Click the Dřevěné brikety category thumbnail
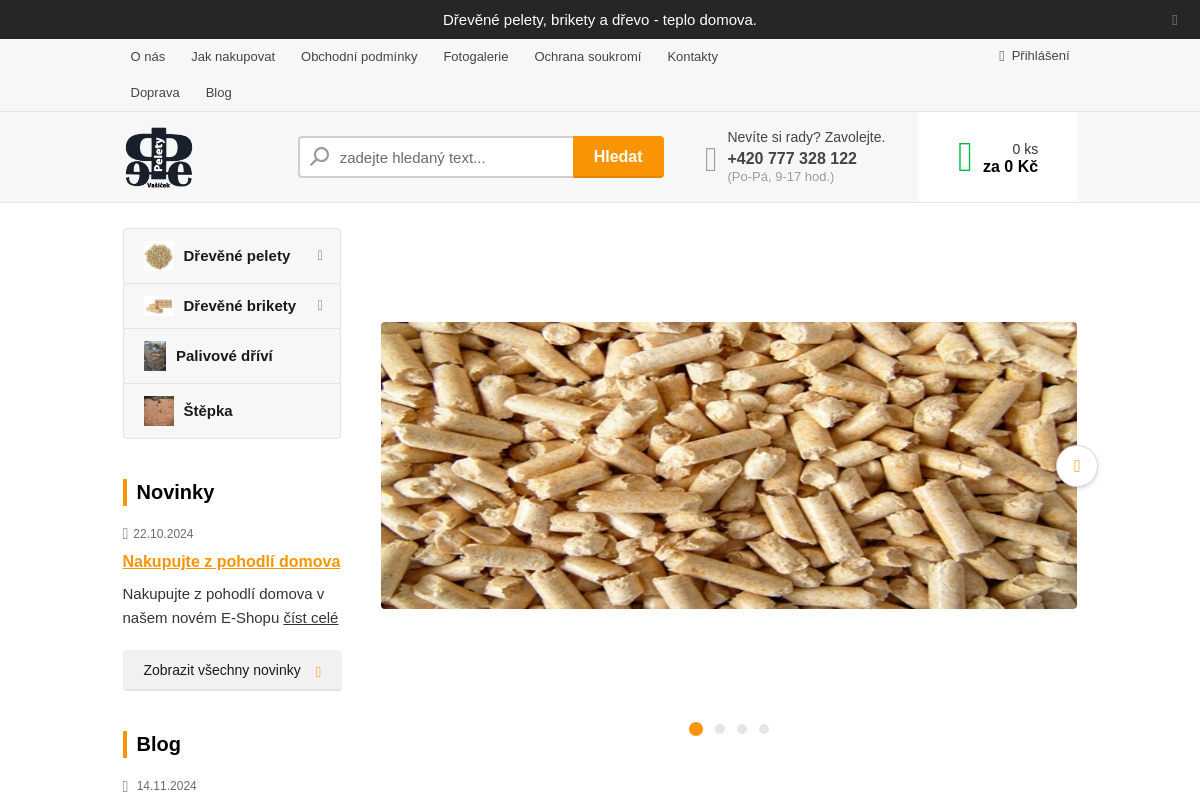 (158, 306)
